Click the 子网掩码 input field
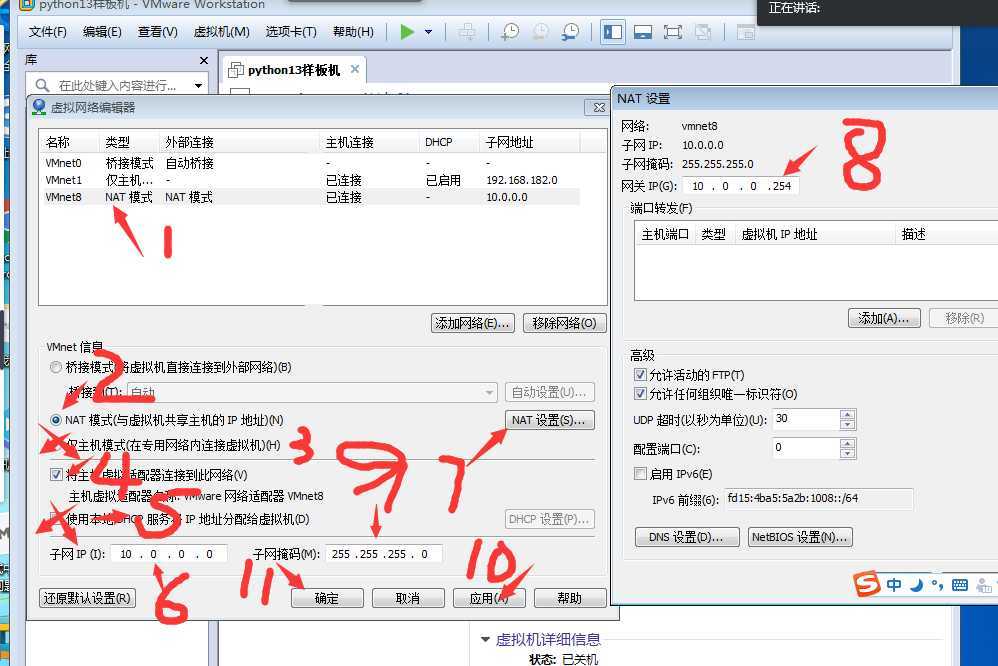Screen dimensions: 998x666 [384, 554]
